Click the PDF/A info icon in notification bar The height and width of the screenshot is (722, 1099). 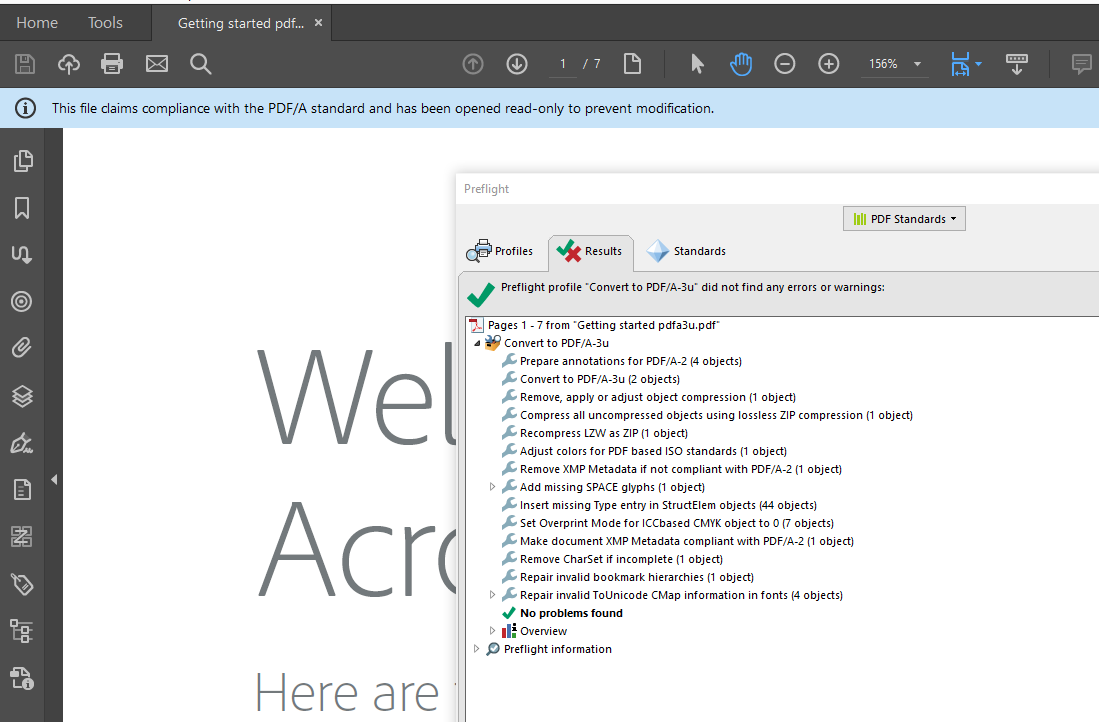pos(26,109)
